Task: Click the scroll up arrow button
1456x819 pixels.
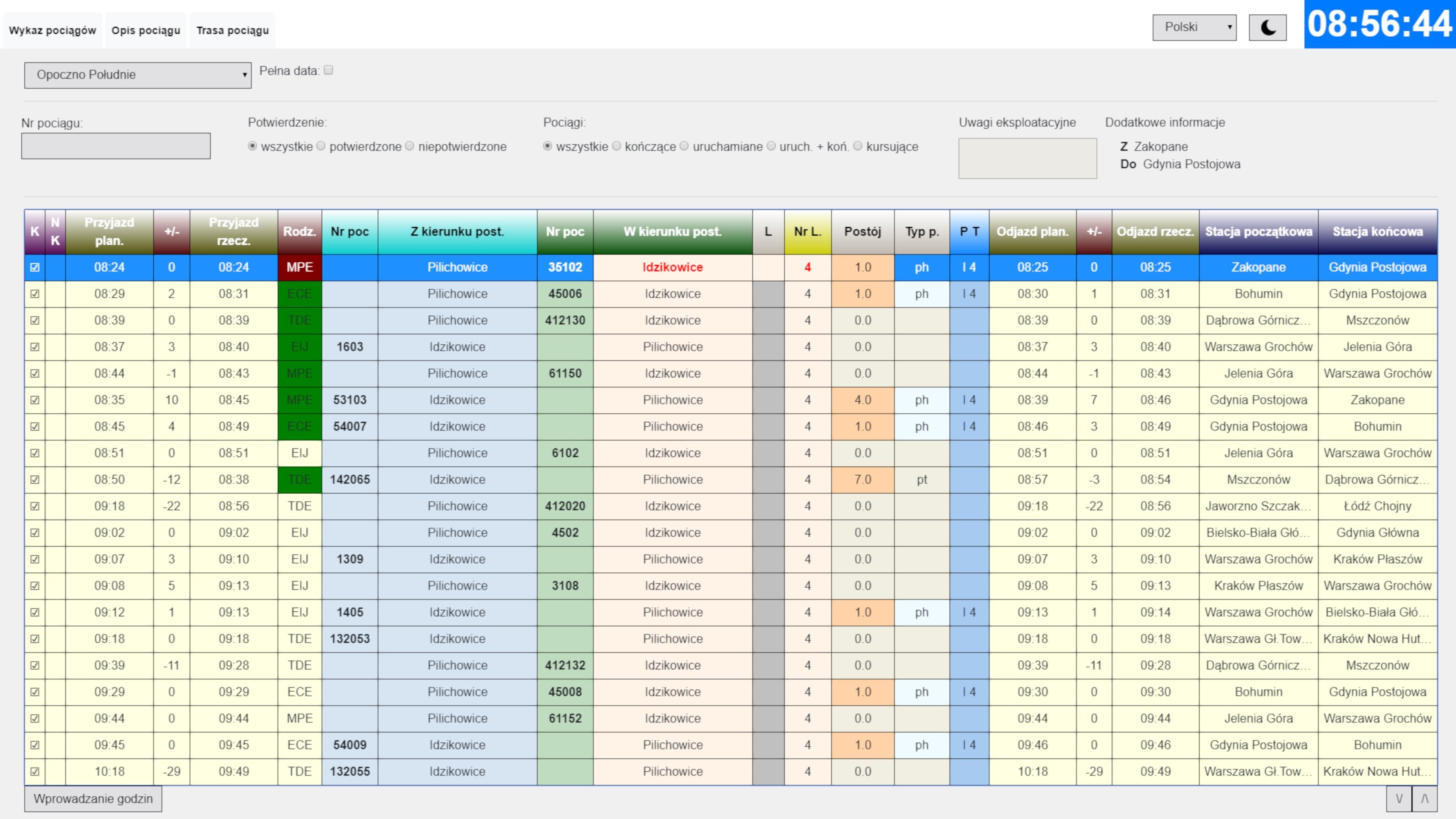Action: pyautogui.click(x=1425, y=799)
